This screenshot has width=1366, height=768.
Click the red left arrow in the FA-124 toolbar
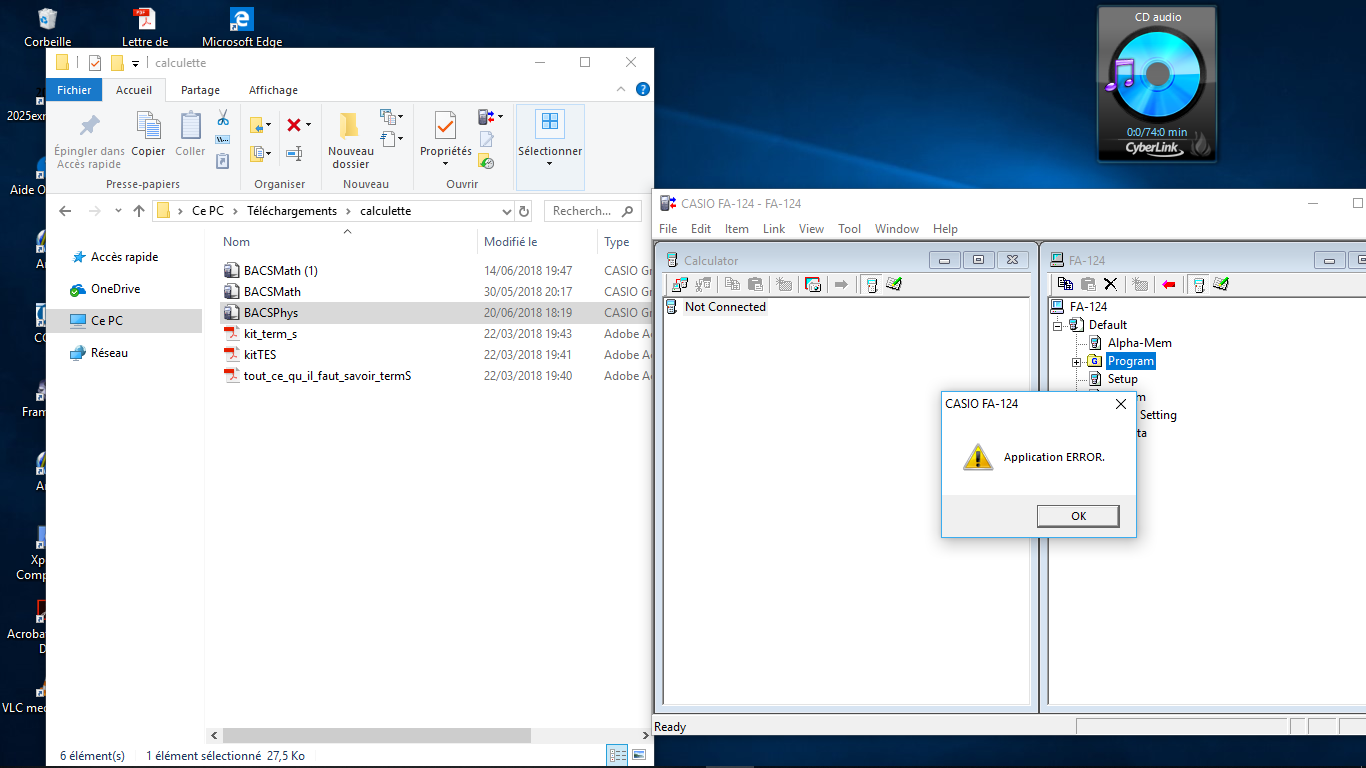click(x=1168, y=285)
